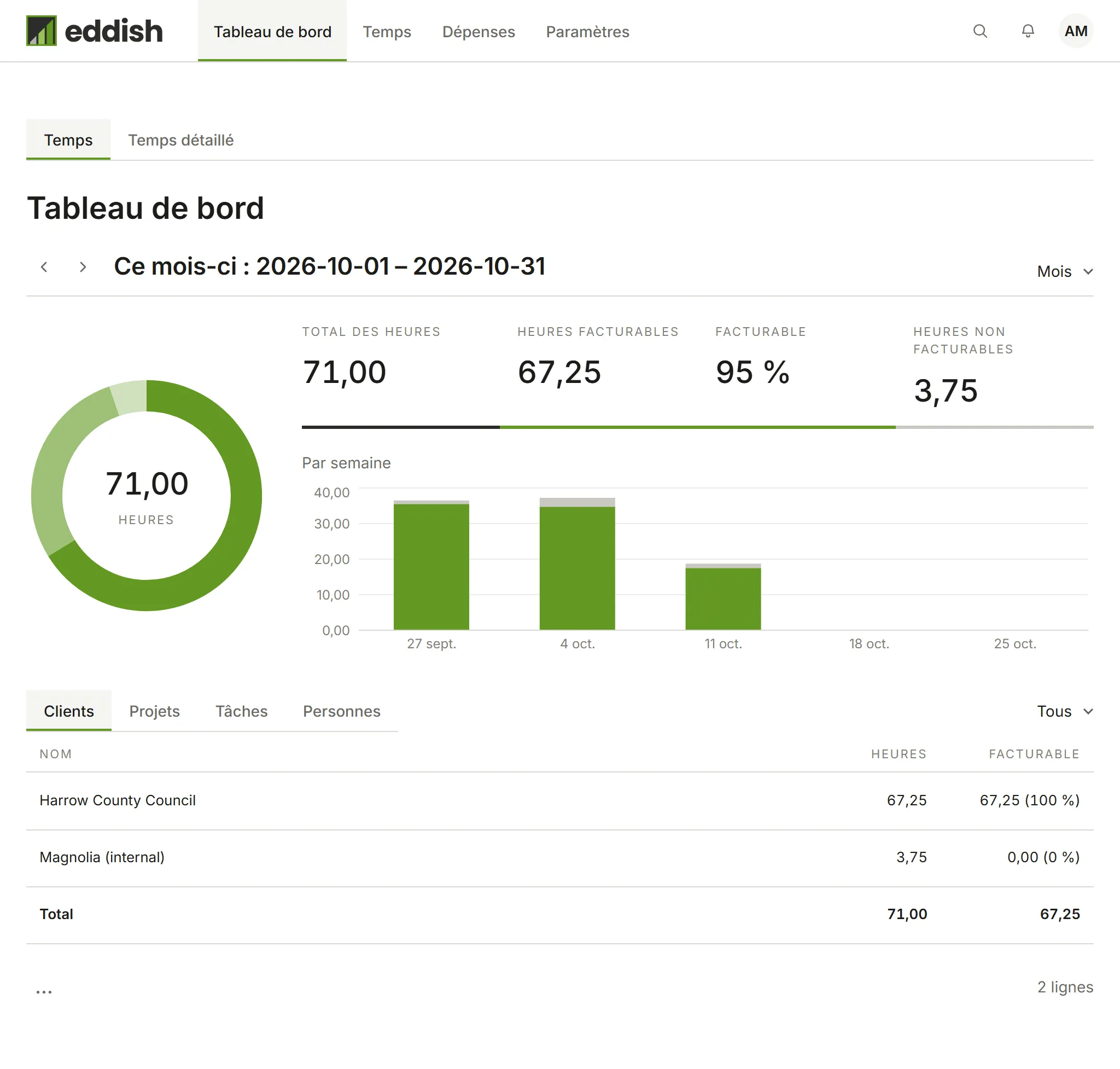Switch to the Temps détaillé tab

(x=180, y=140)
